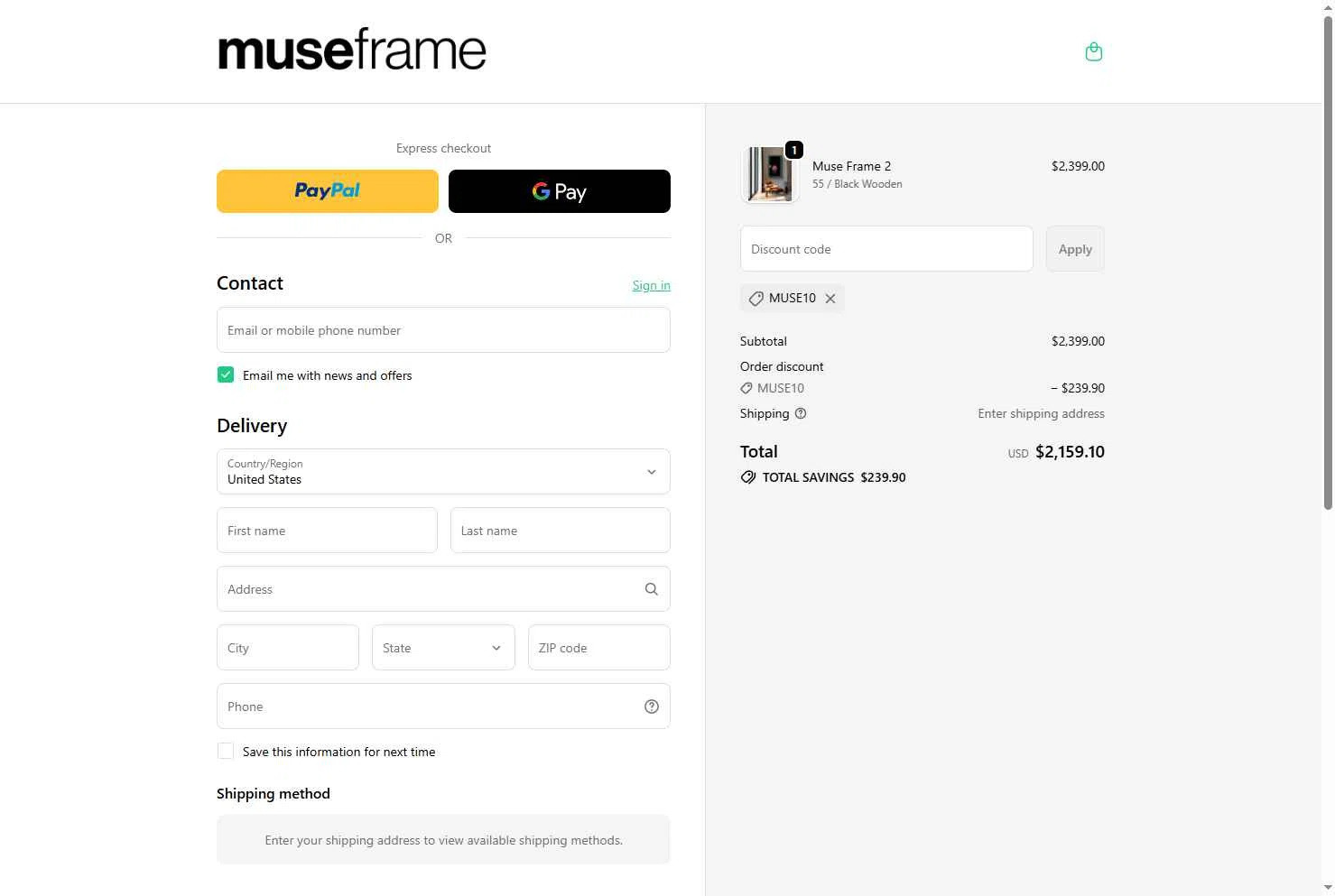Click the order discount MUSE10 tag icon
Screen dimensions: 1335x896
point(746,388)
